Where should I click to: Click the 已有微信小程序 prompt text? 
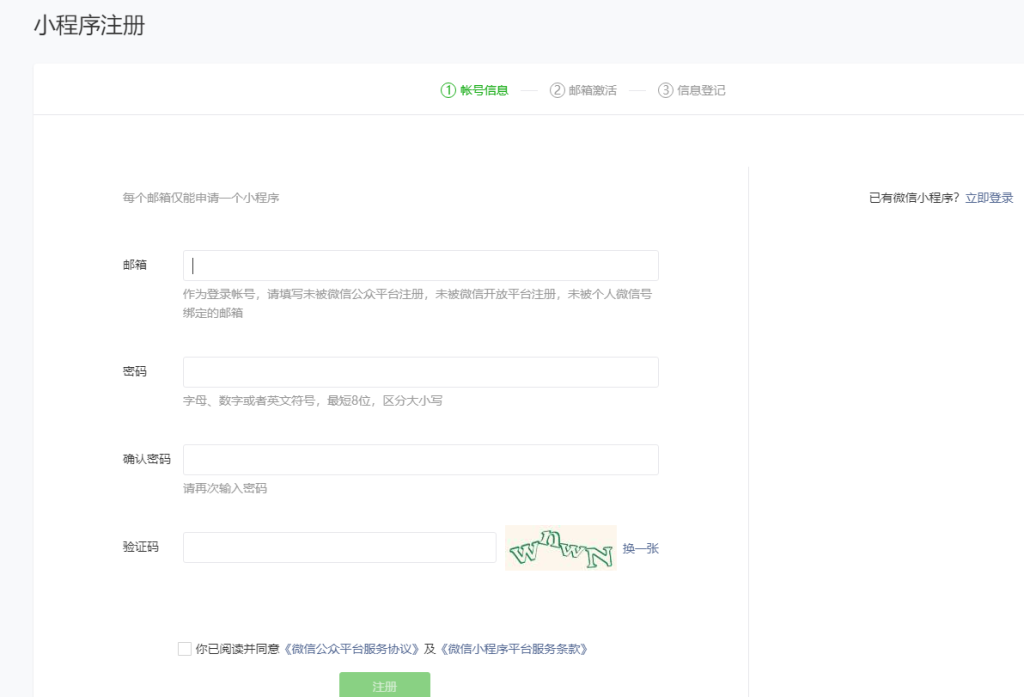[x=915, y=197]
